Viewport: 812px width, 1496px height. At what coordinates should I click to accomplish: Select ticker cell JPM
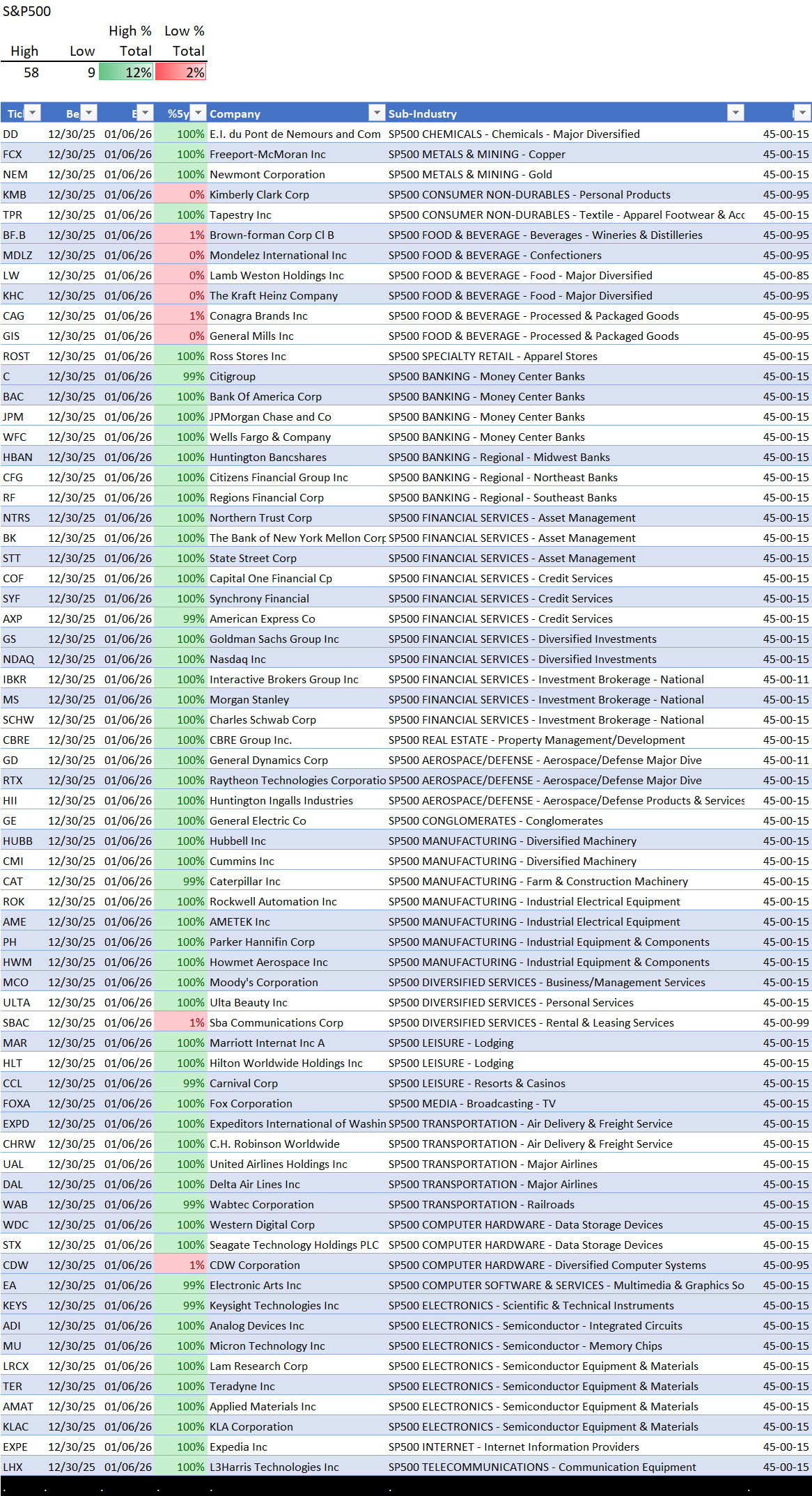click(x=22, y=416)
